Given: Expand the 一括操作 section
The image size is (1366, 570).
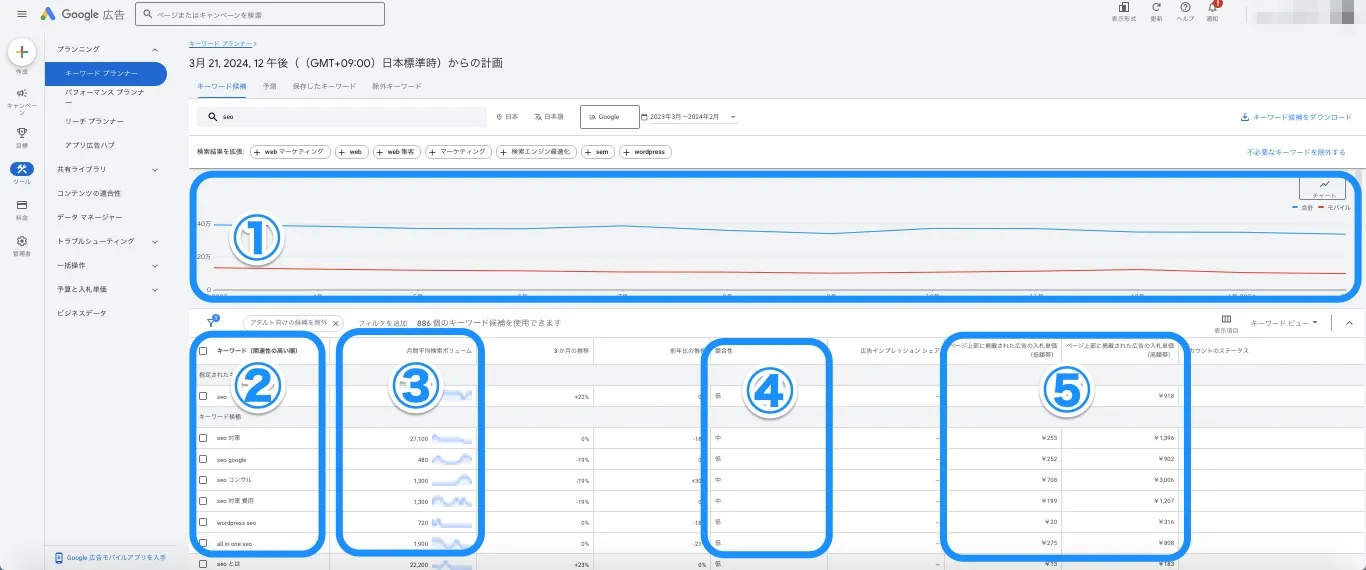Looking at the screenshot, I should pos(155,265).
